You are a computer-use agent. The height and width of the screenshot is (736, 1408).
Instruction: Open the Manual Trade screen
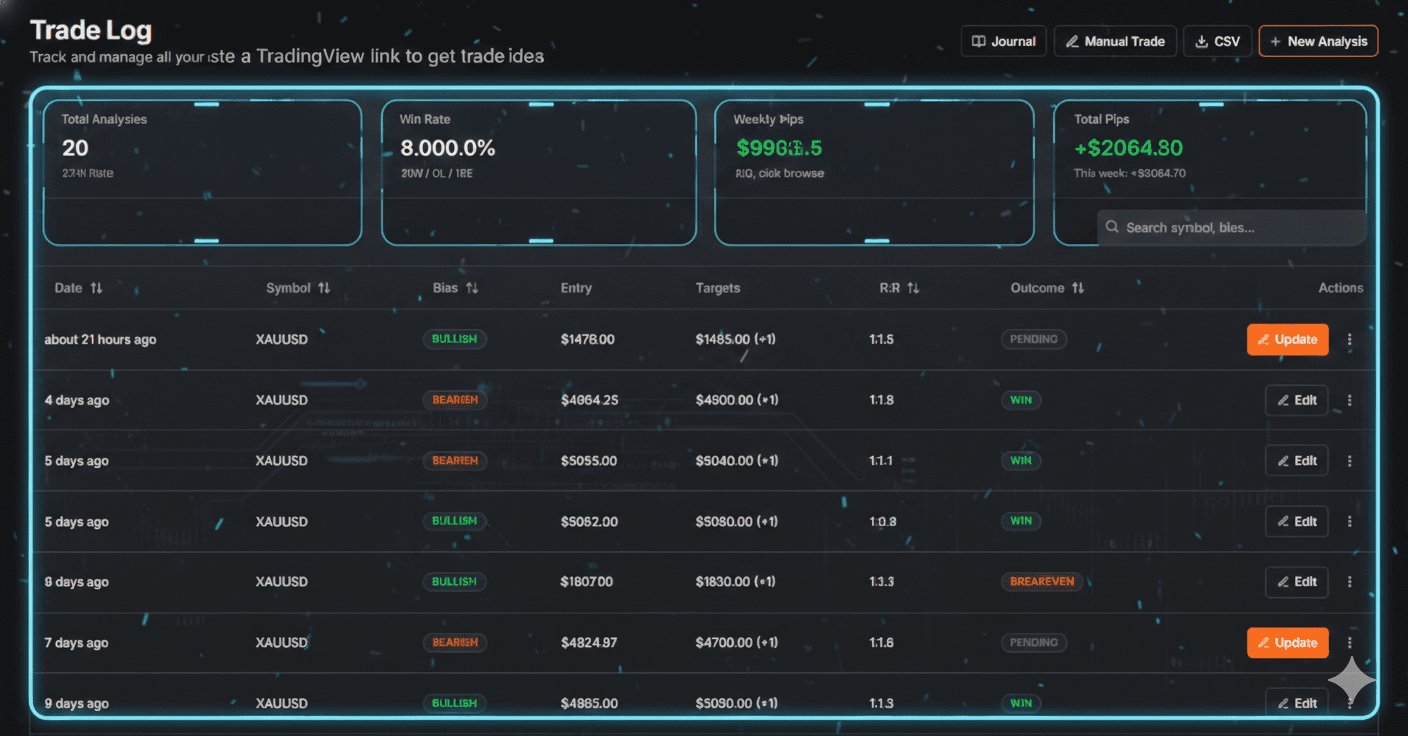1115,41
